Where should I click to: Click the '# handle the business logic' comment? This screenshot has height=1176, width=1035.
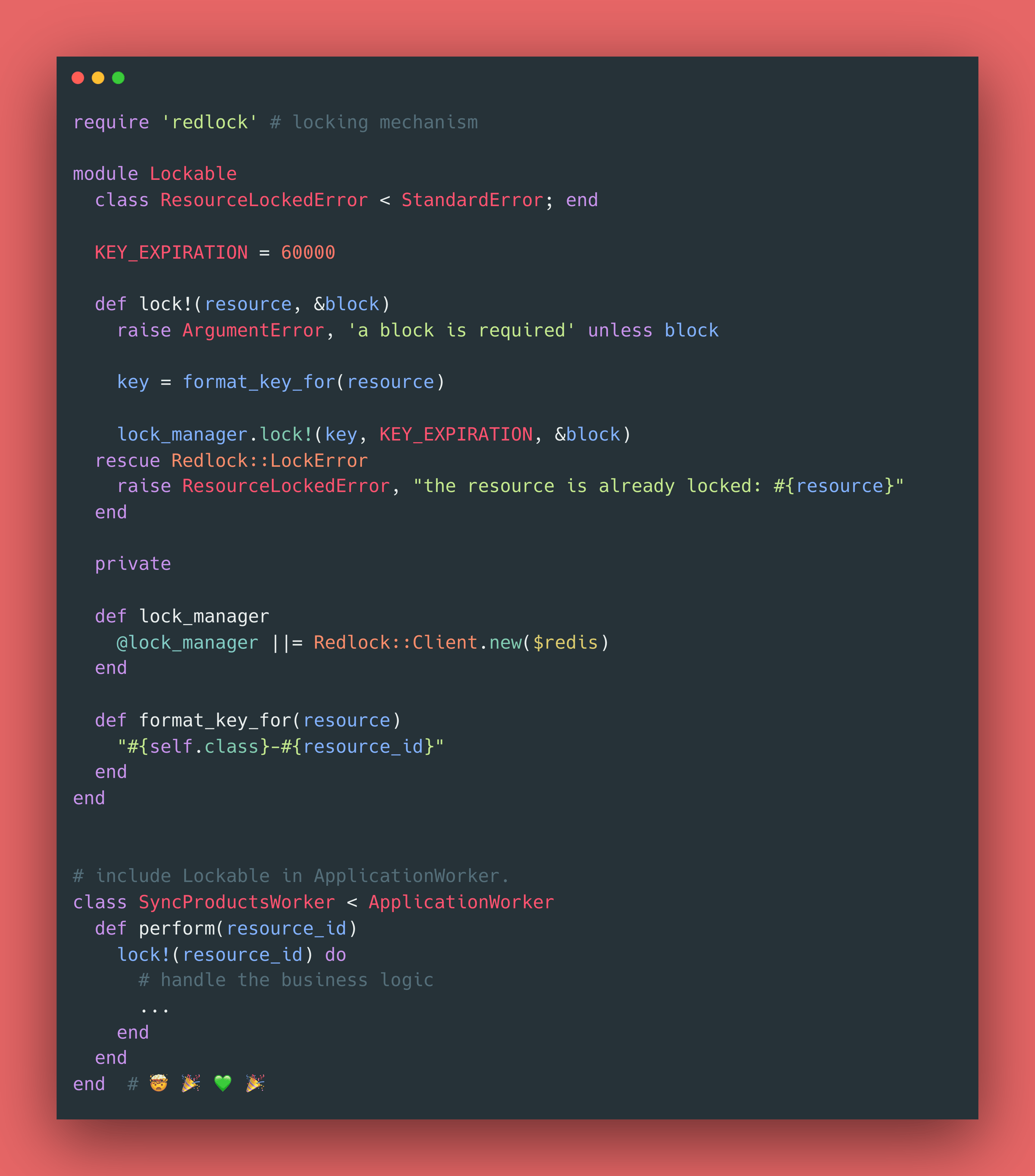pyautogui.click(x=286, y=980)
